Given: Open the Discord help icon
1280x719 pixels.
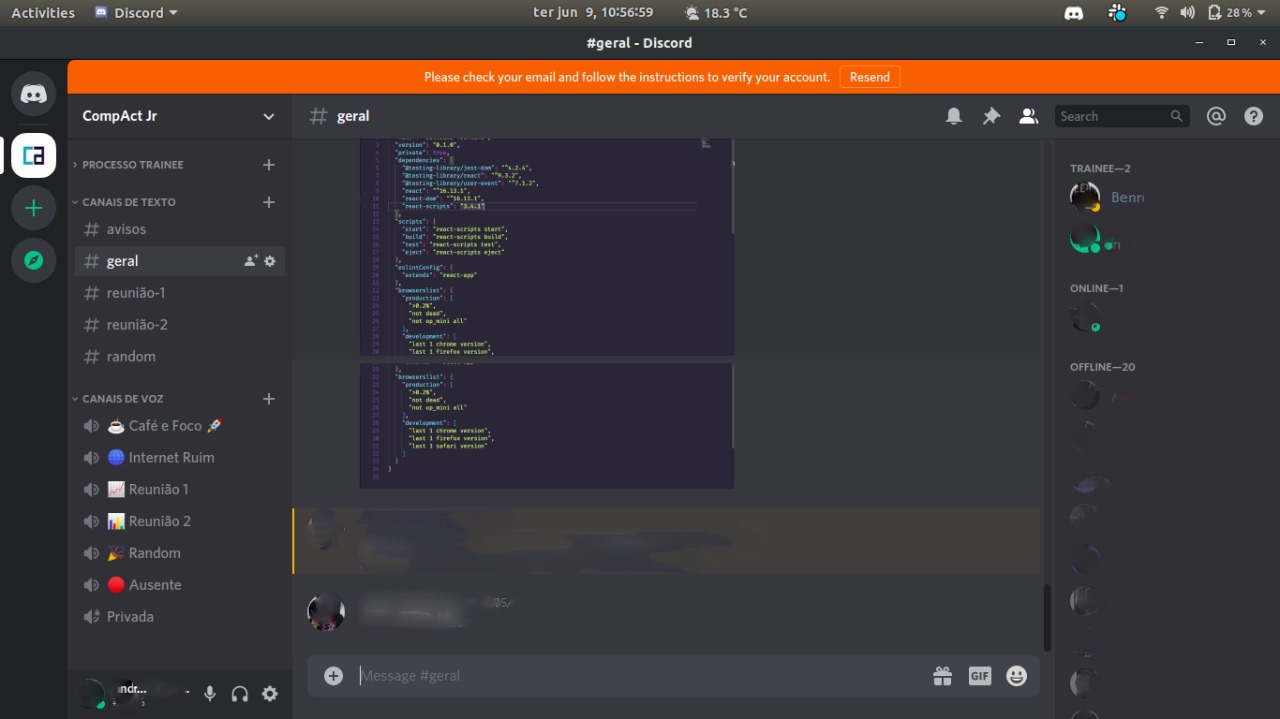Looking at the screenshot, I should tap(1253, 116).
